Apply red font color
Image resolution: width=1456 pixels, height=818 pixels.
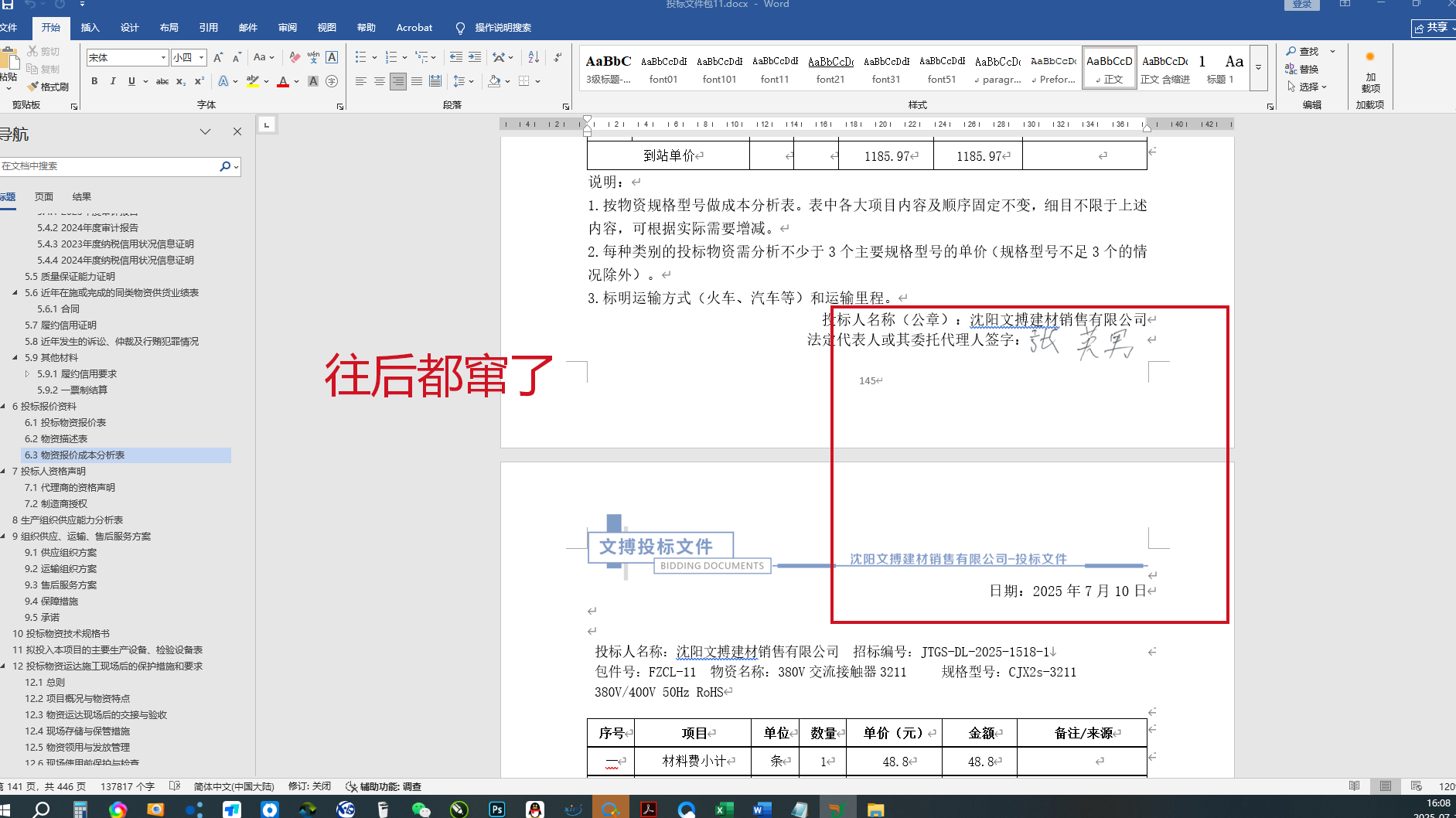click(283, 81)
